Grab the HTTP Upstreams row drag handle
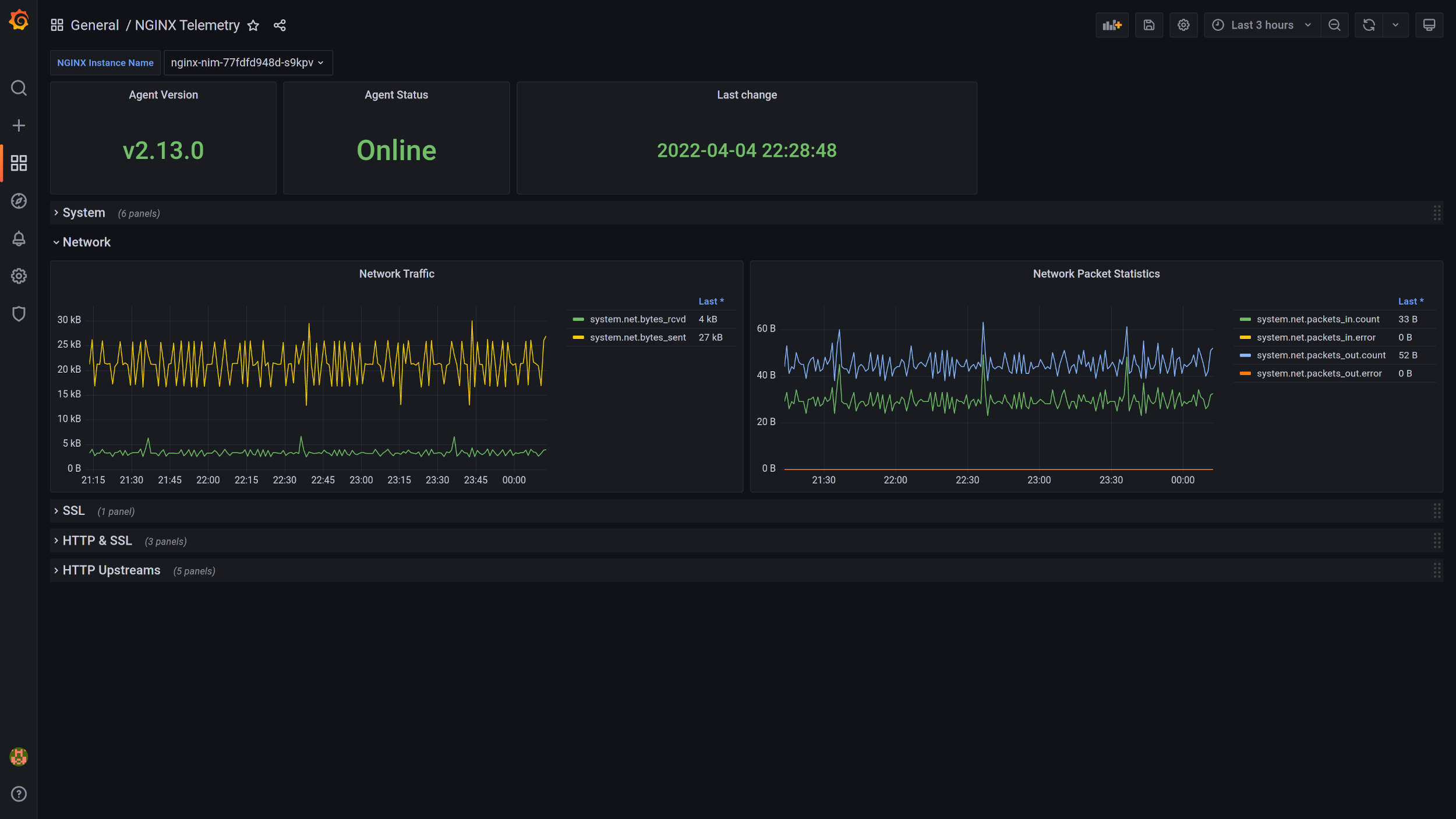 [1437, 570]
